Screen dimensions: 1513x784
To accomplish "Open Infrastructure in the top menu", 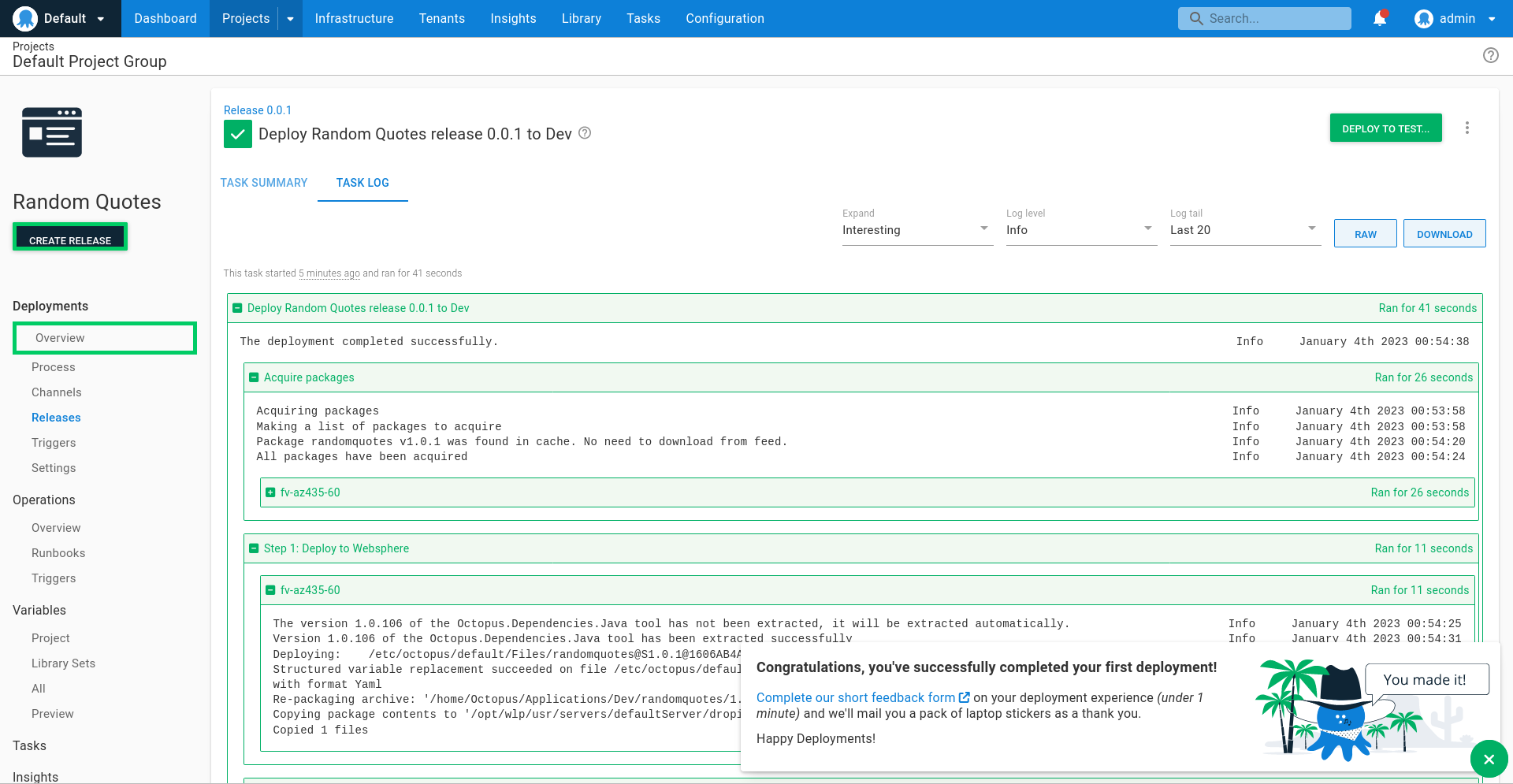I will click(x=354, y=18).
